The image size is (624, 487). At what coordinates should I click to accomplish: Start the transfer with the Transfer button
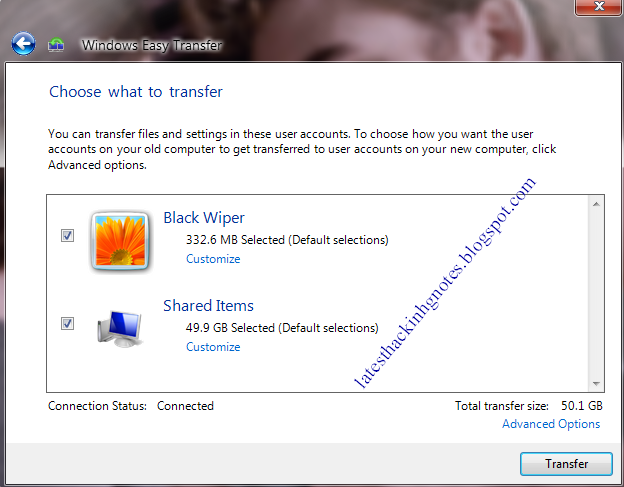(566, 464)
